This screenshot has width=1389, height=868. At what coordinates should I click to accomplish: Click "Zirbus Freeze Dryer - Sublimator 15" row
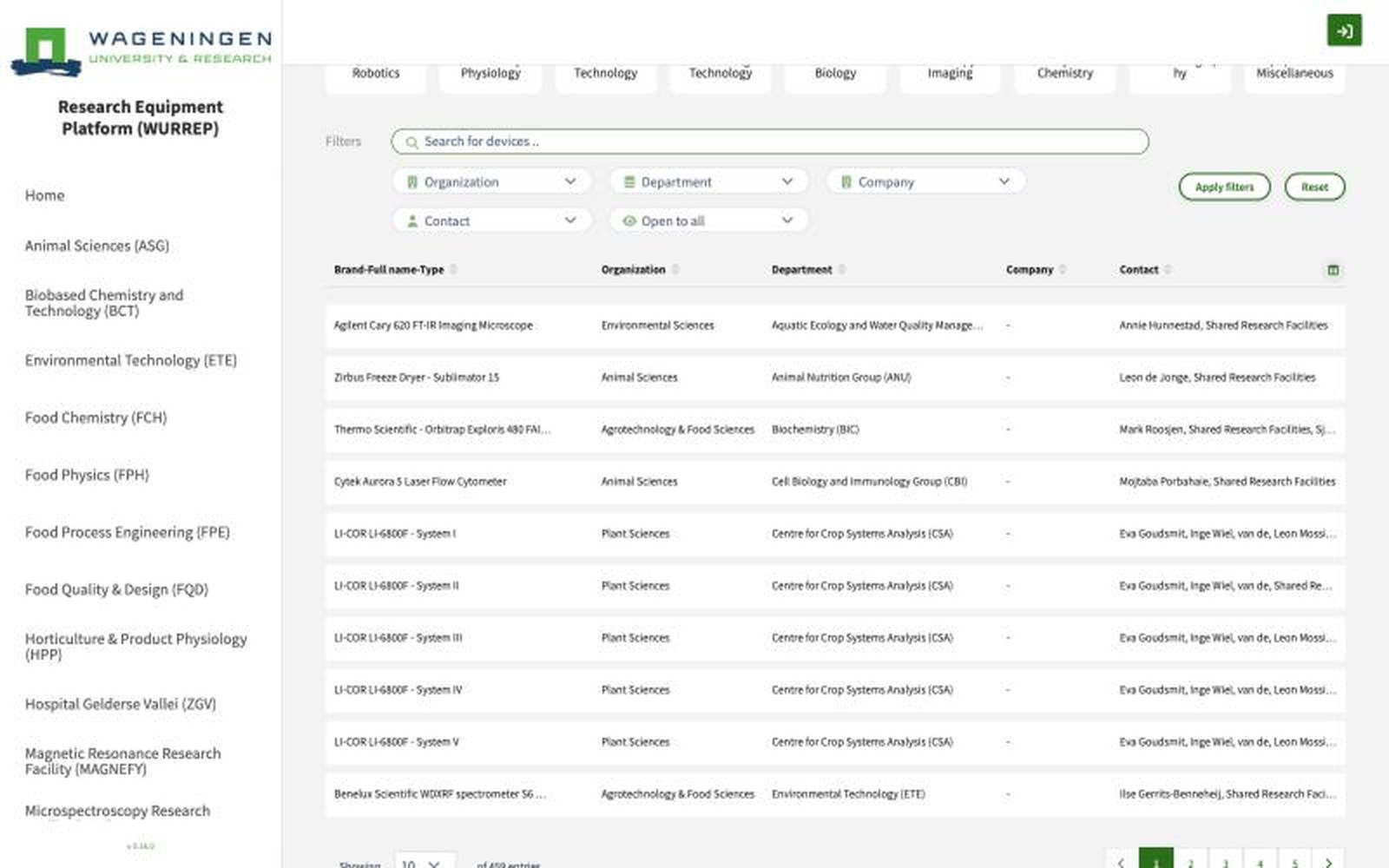click(x=835, y=378)
